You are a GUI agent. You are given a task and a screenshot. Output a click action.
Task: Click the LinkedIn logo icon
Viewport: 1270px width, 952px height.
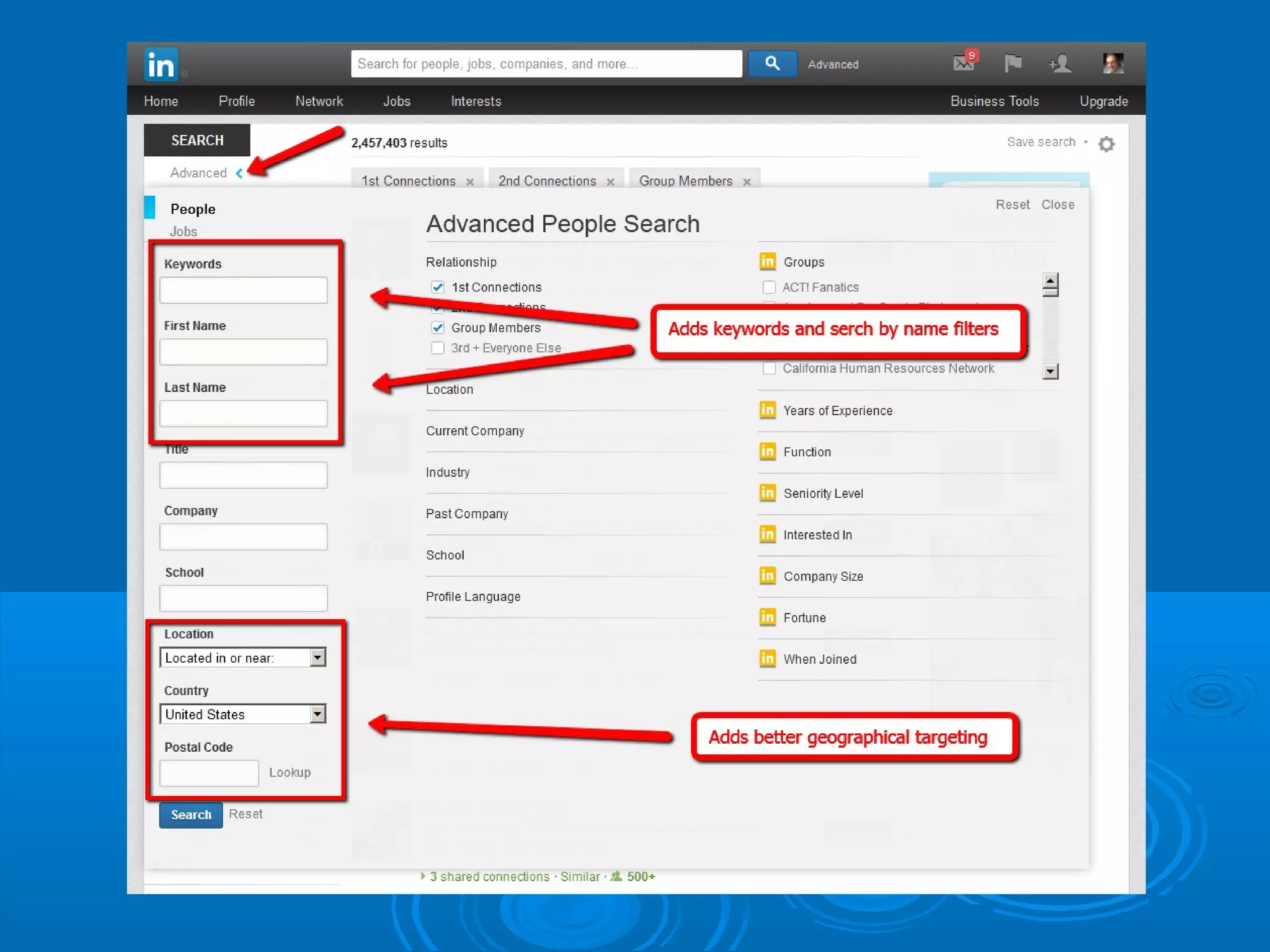click(x=161, y=64)
